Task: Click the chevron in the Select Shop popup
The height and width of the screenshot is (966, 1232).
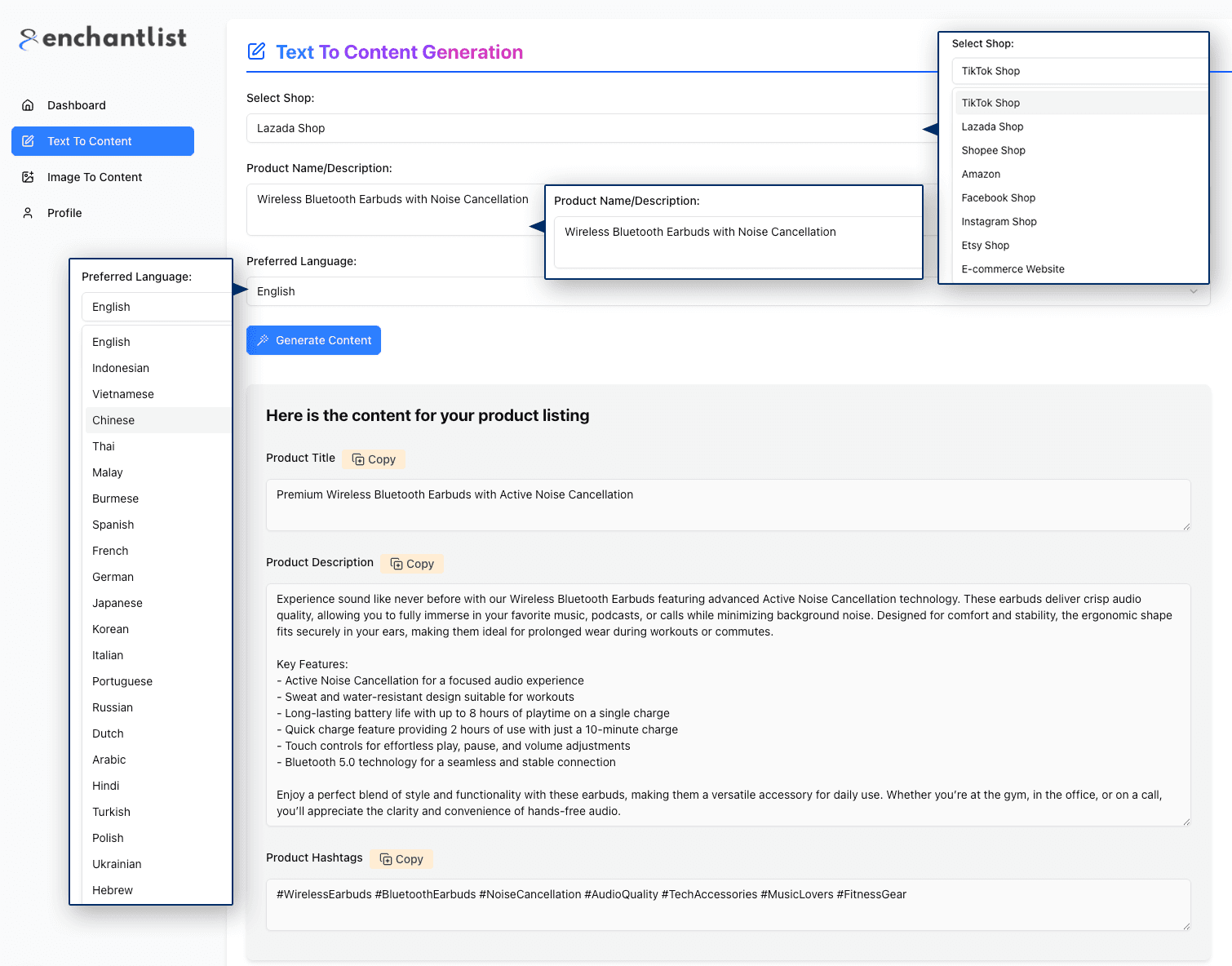Action: point(1194,291)
